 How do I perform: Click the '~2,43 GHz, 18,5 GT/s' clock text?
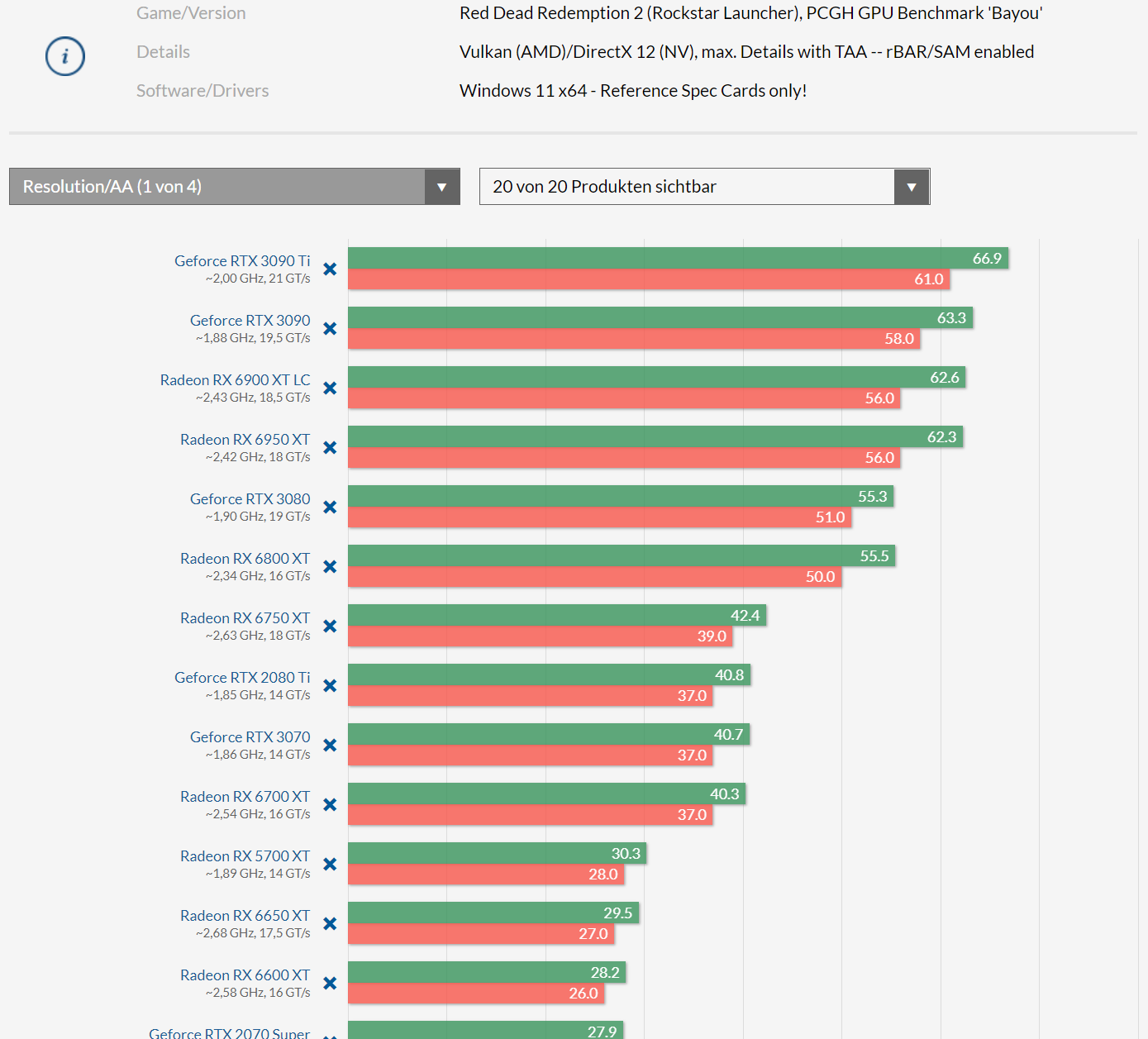[x=253, y=398]
